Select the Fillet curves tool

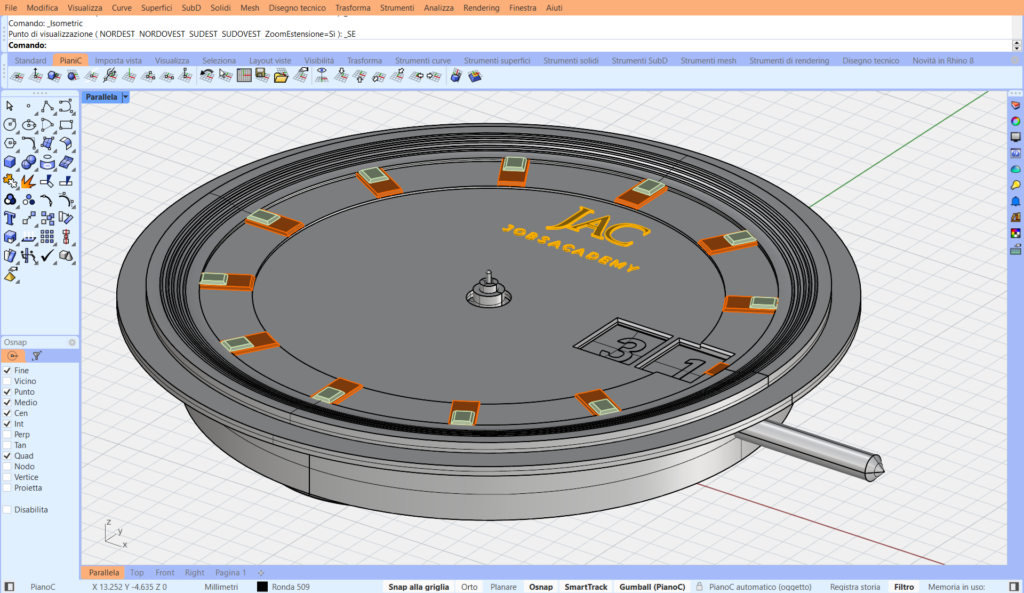[29, 144]
